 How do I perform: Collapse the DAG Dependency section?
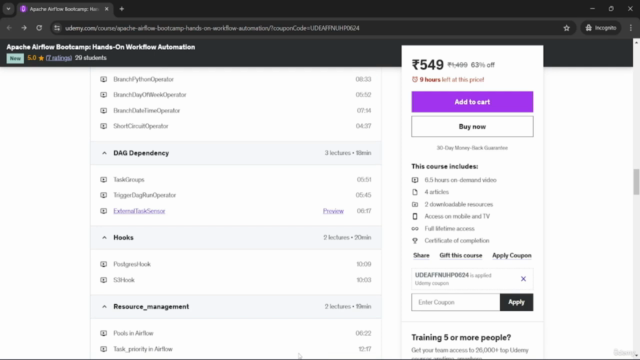point(104,153)
